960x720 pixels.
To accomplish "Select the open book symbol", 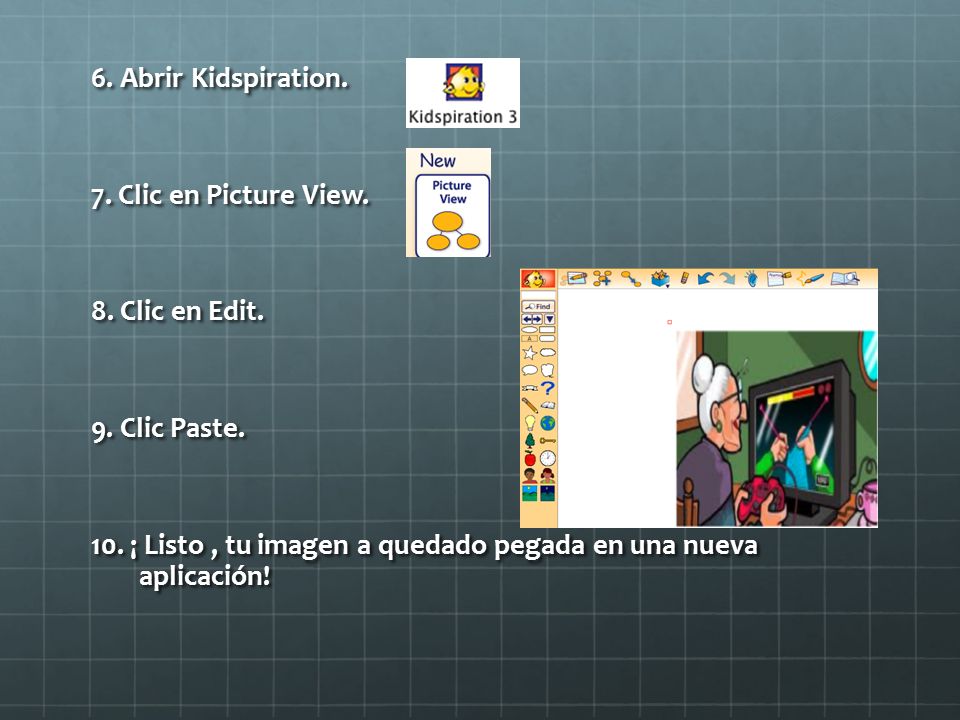I will pyautogui.click(x=548, y=405).
